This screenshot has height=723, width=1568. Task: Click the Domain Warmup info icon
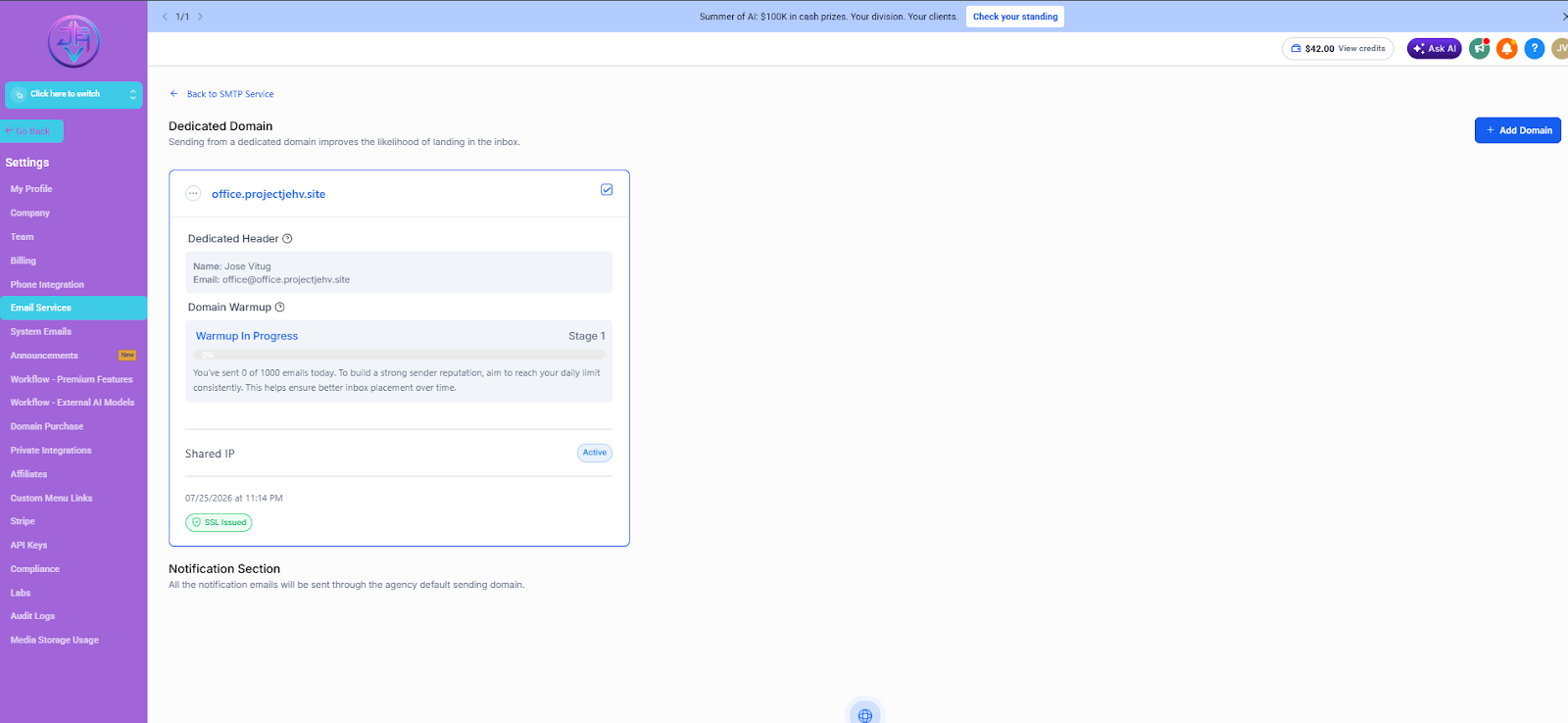[279, 308]
